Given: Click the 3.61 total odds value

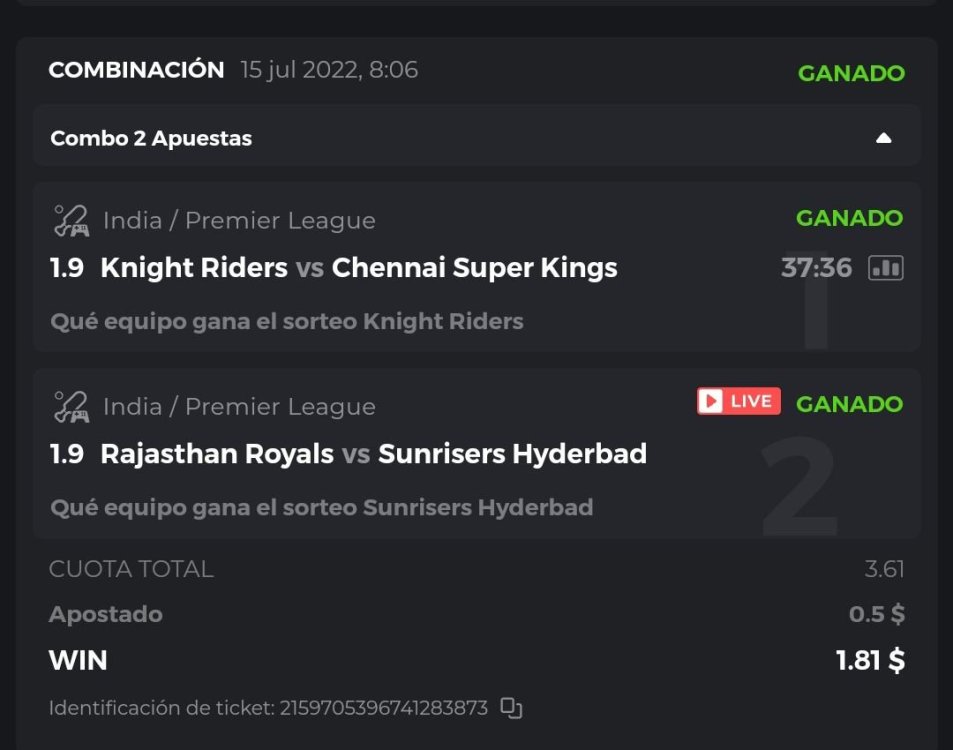Looking at the screenshot, I should point(884,569).
